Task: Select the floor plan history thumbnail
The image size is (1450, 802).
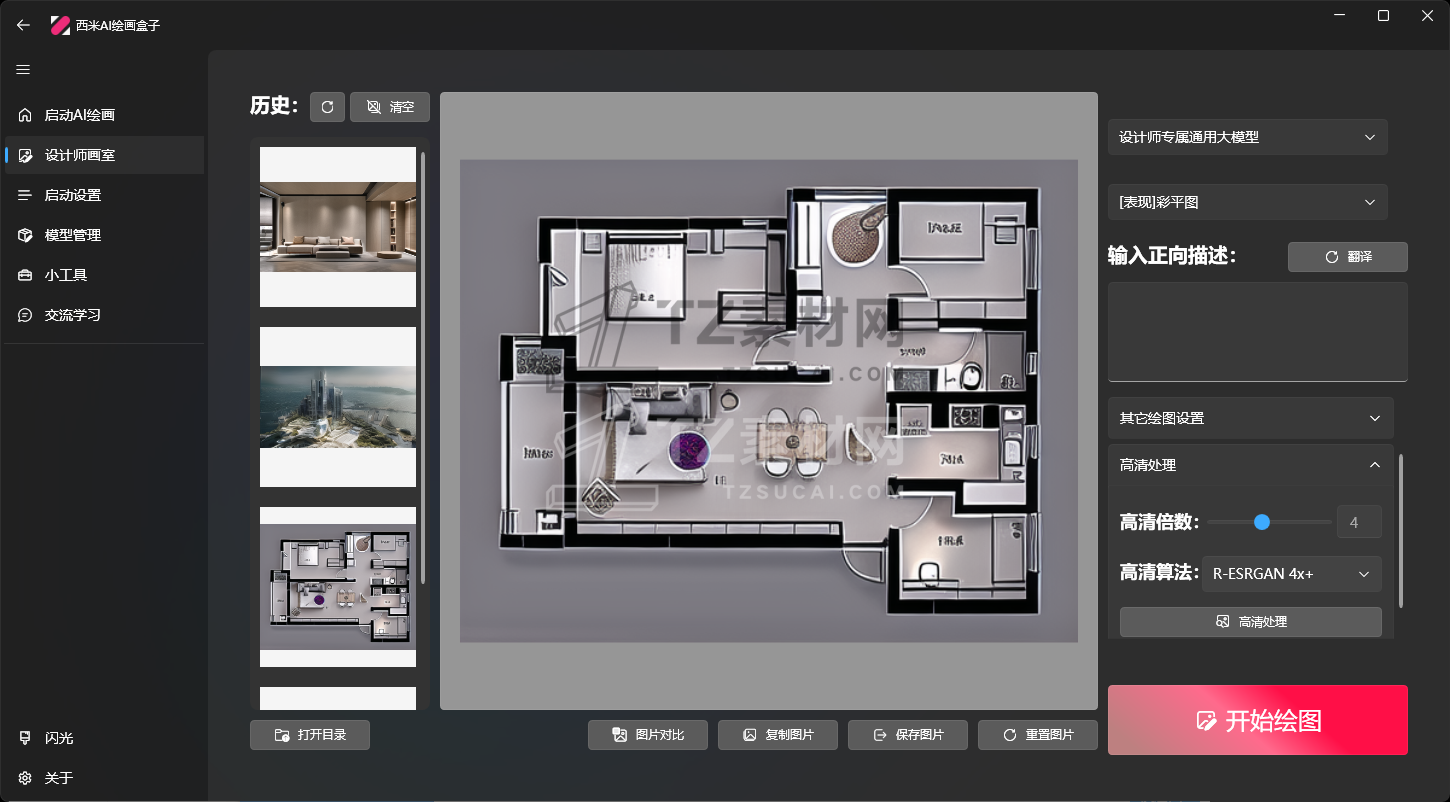Action: coord(338,587)
